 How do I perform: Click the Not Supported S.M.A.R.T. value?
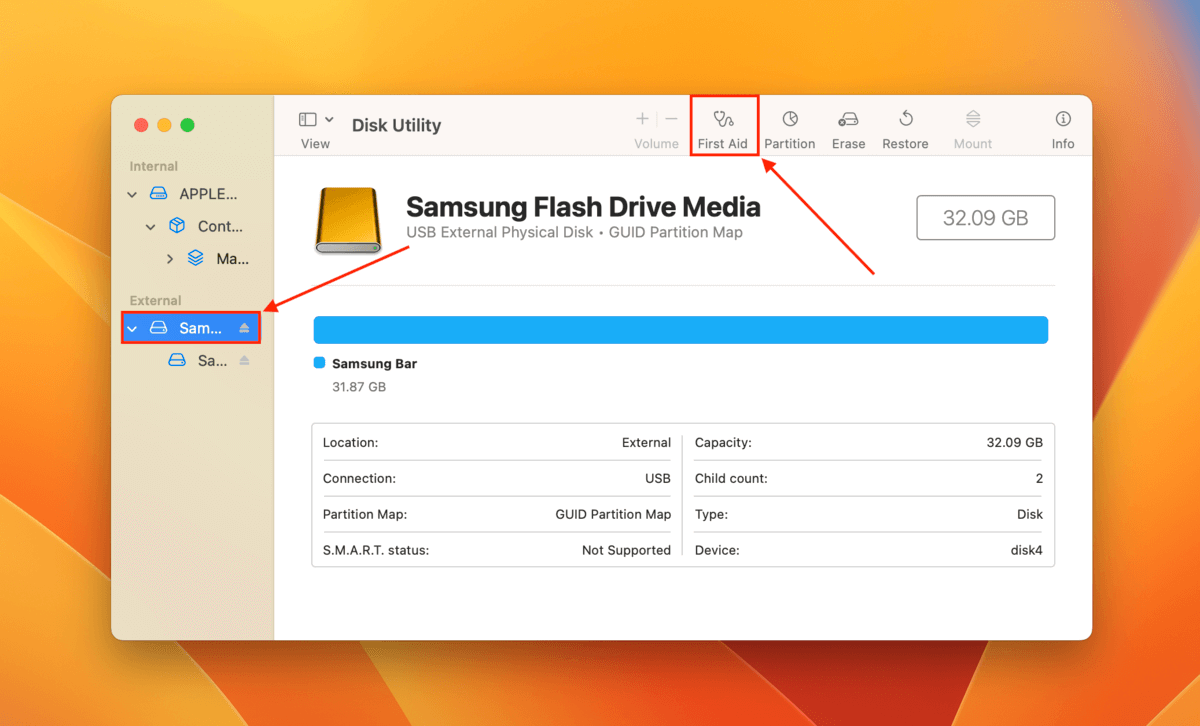[626, 550]
